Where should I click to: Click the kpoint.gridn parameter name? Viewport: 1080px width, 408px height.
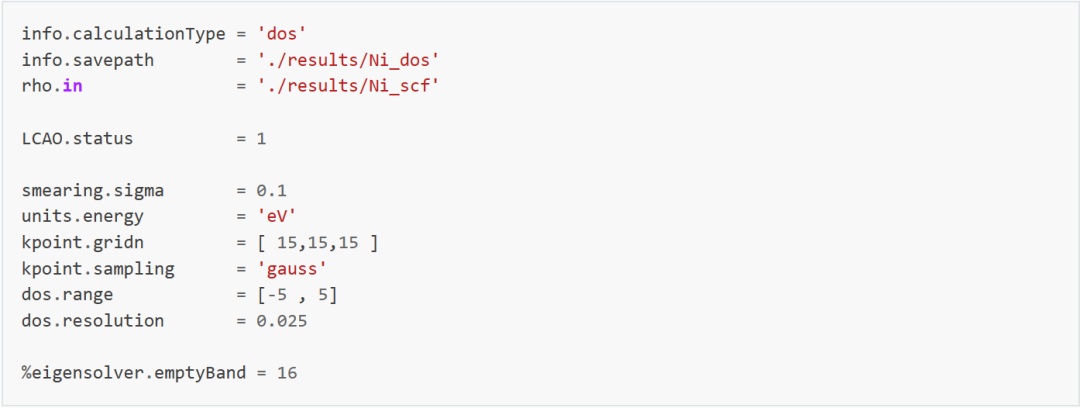click(x=83, y=243)
